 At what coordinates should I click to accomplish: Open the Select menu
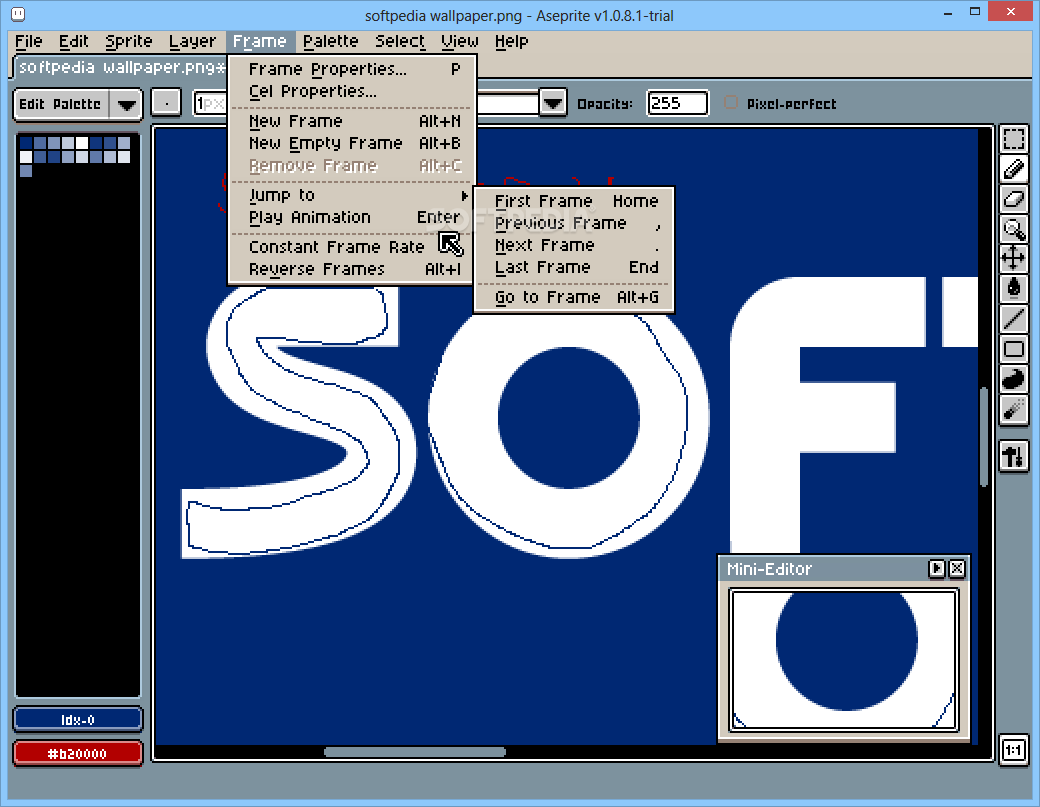click(x=400, y=42)
